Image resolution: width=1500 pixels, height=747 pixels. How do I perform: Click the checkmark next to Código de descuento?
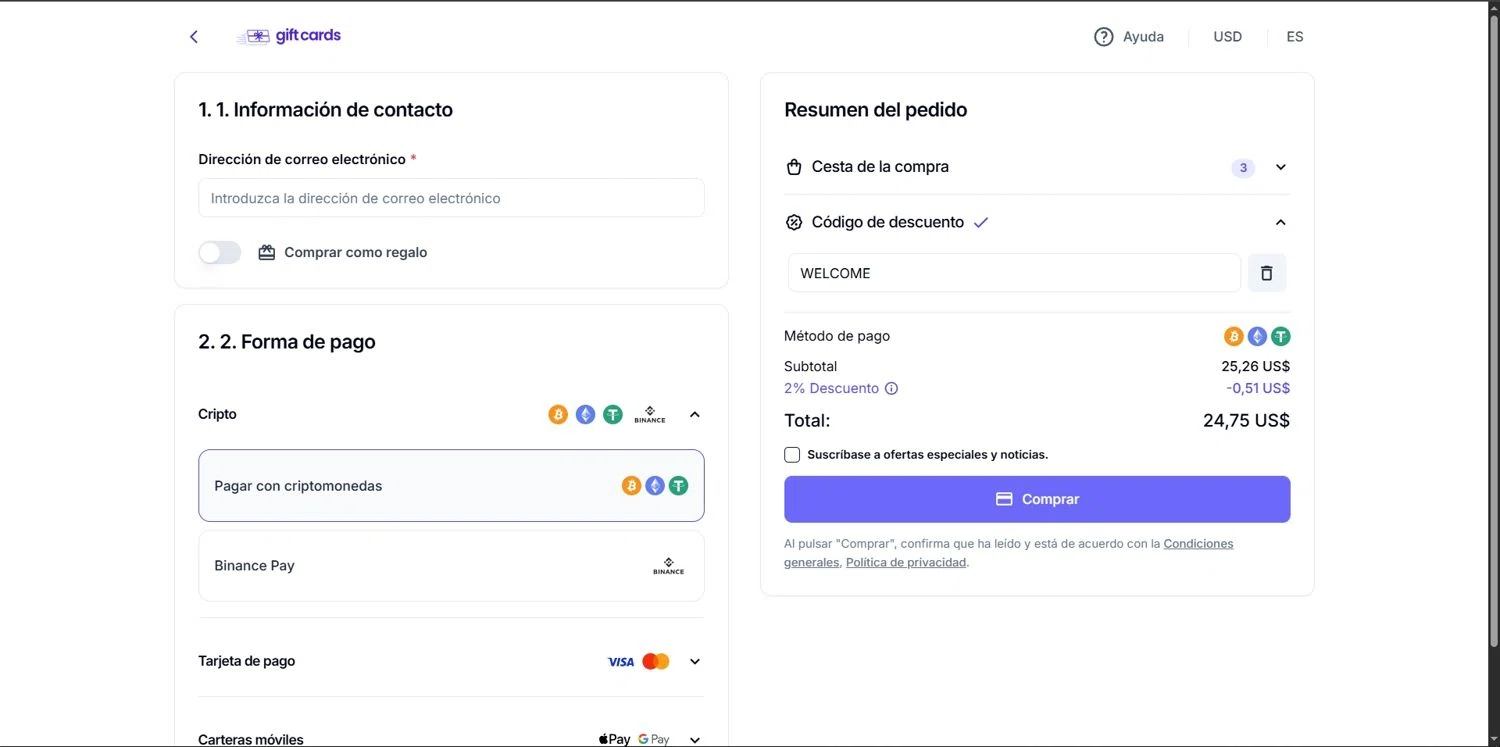[981, 222]
